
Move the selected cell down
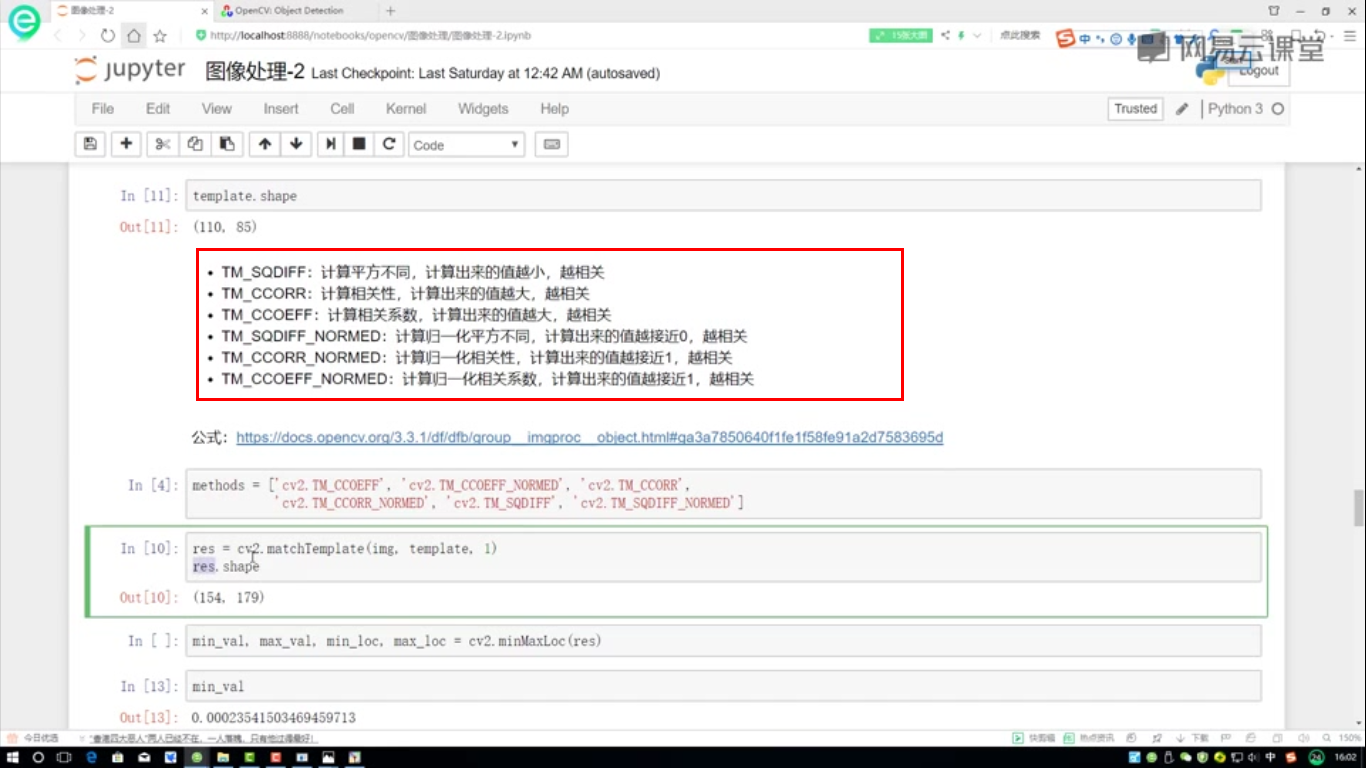click(x=296, y=144)
